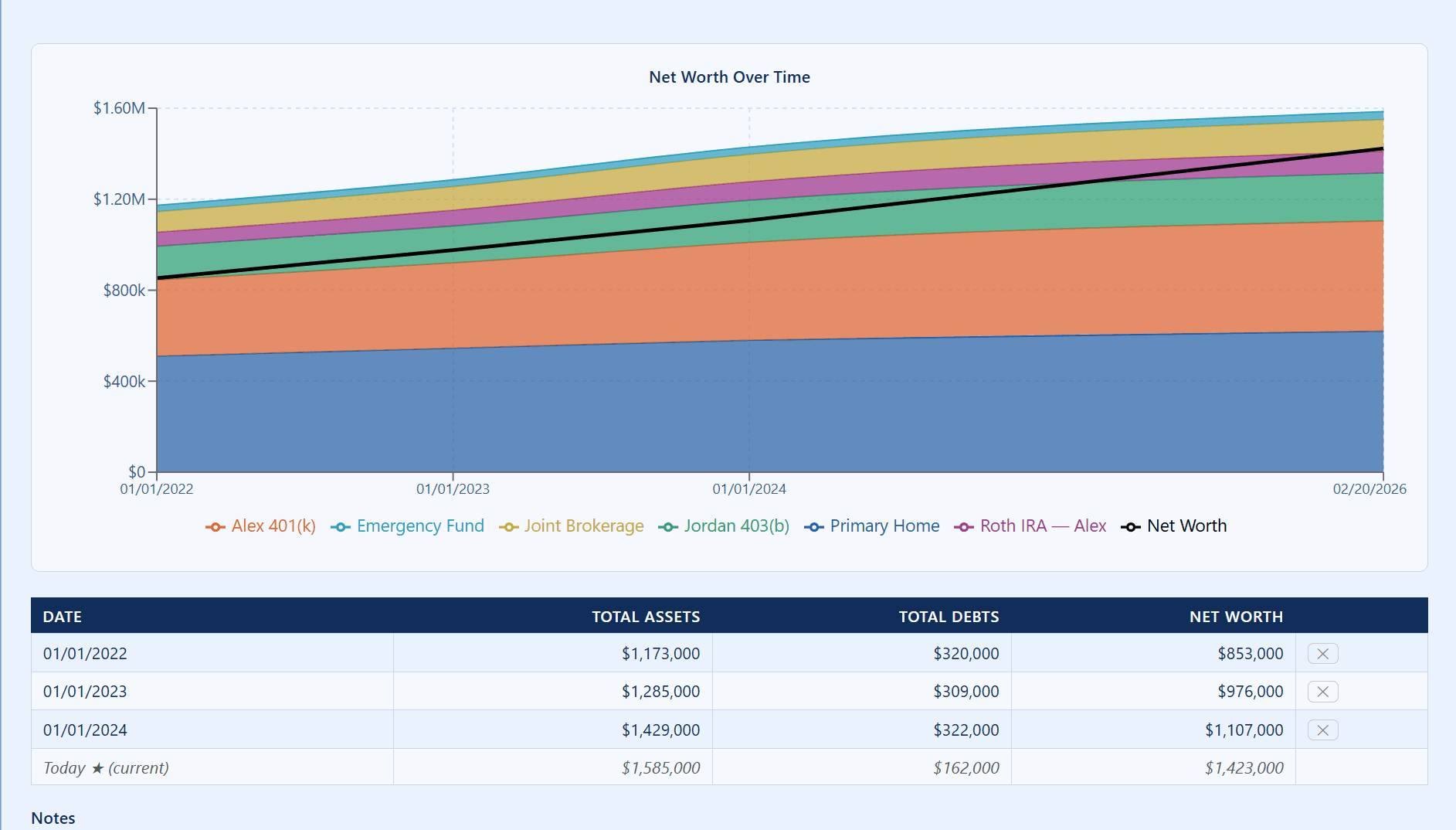Toggle Joint Brokerage legend item

click(572, 526)
